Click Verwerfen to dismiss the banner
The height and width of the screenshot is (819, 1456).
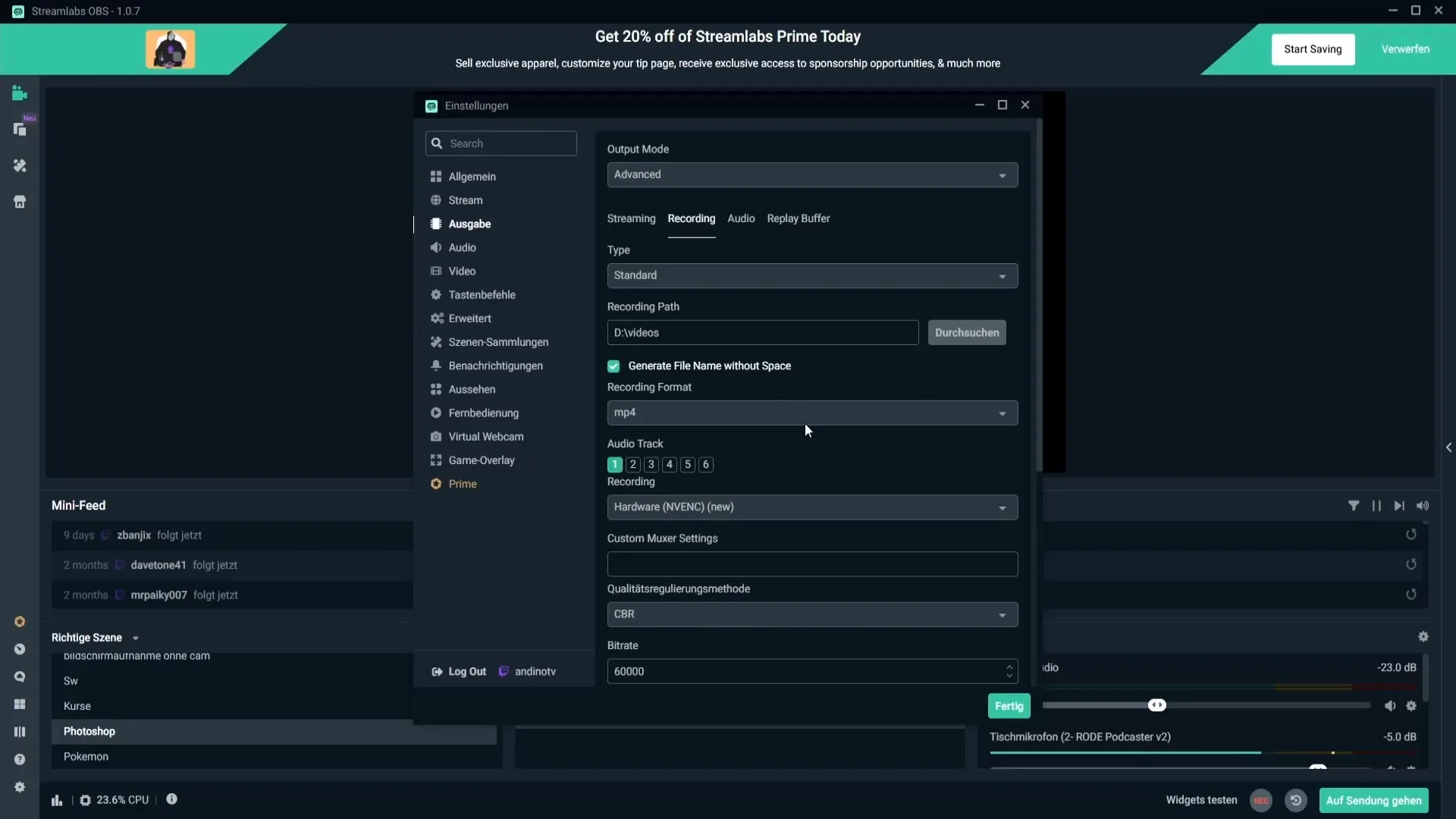(x=1405, y=49)
